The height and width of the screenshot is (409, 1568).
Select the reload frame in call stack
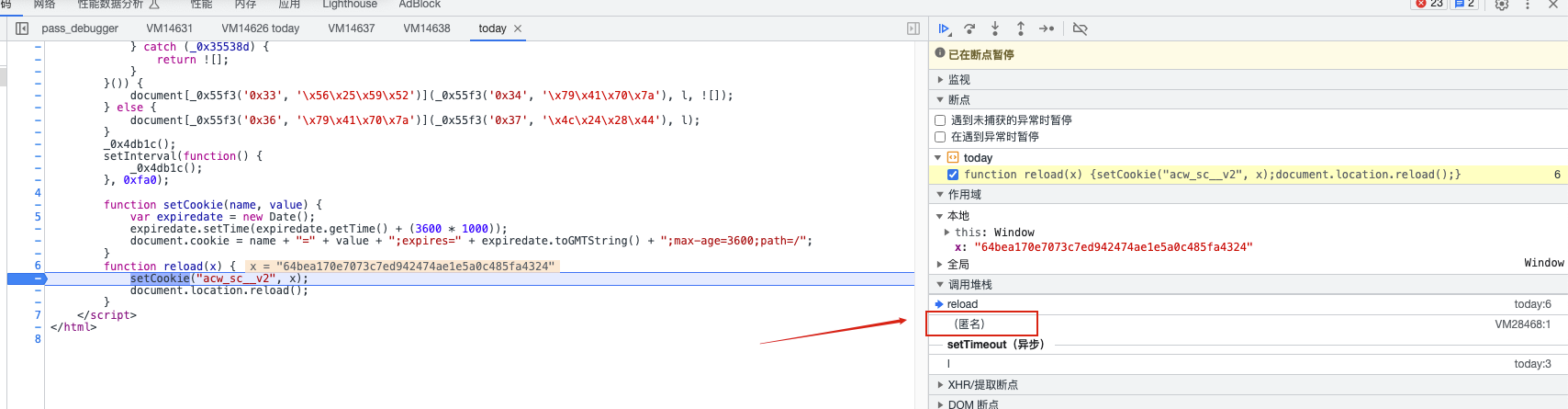(x=1249, y=304)
